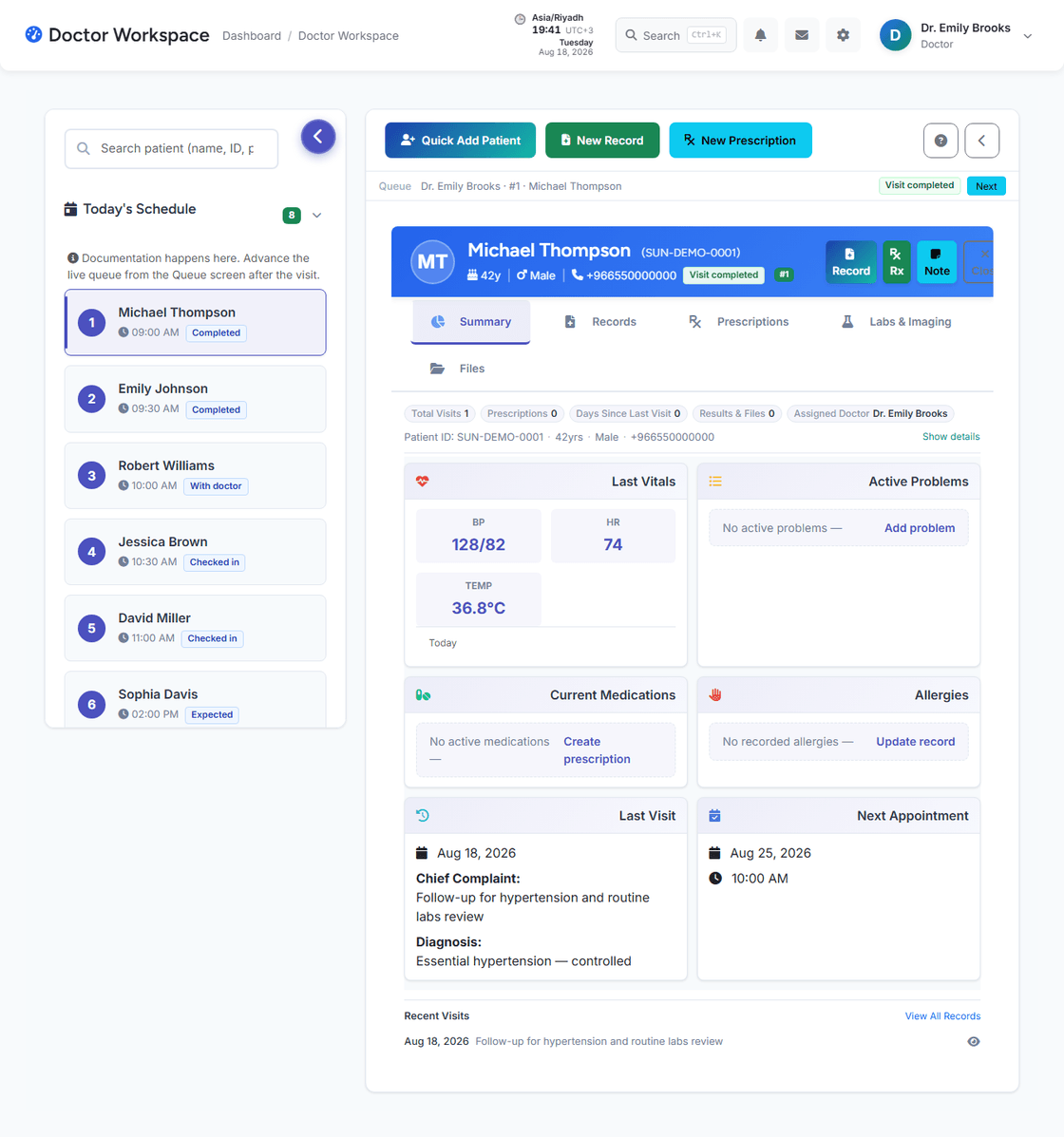1064x1137 pixels.
Task: Click the calendar icon in Next Appointment
Action: point(714,816)
